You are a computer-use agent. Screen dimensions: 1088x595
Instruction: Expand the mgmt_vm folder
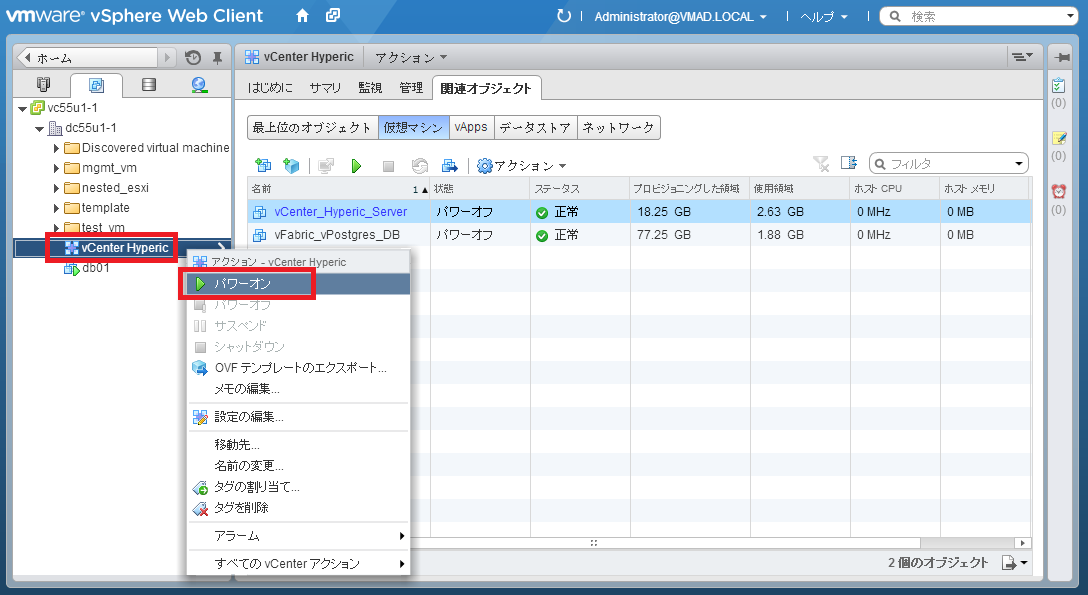pos(56,169)
